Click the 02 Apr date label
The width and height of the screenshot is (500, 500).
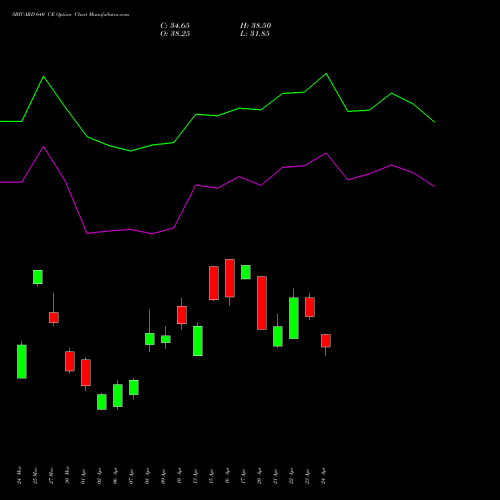[x=99, y=476]
